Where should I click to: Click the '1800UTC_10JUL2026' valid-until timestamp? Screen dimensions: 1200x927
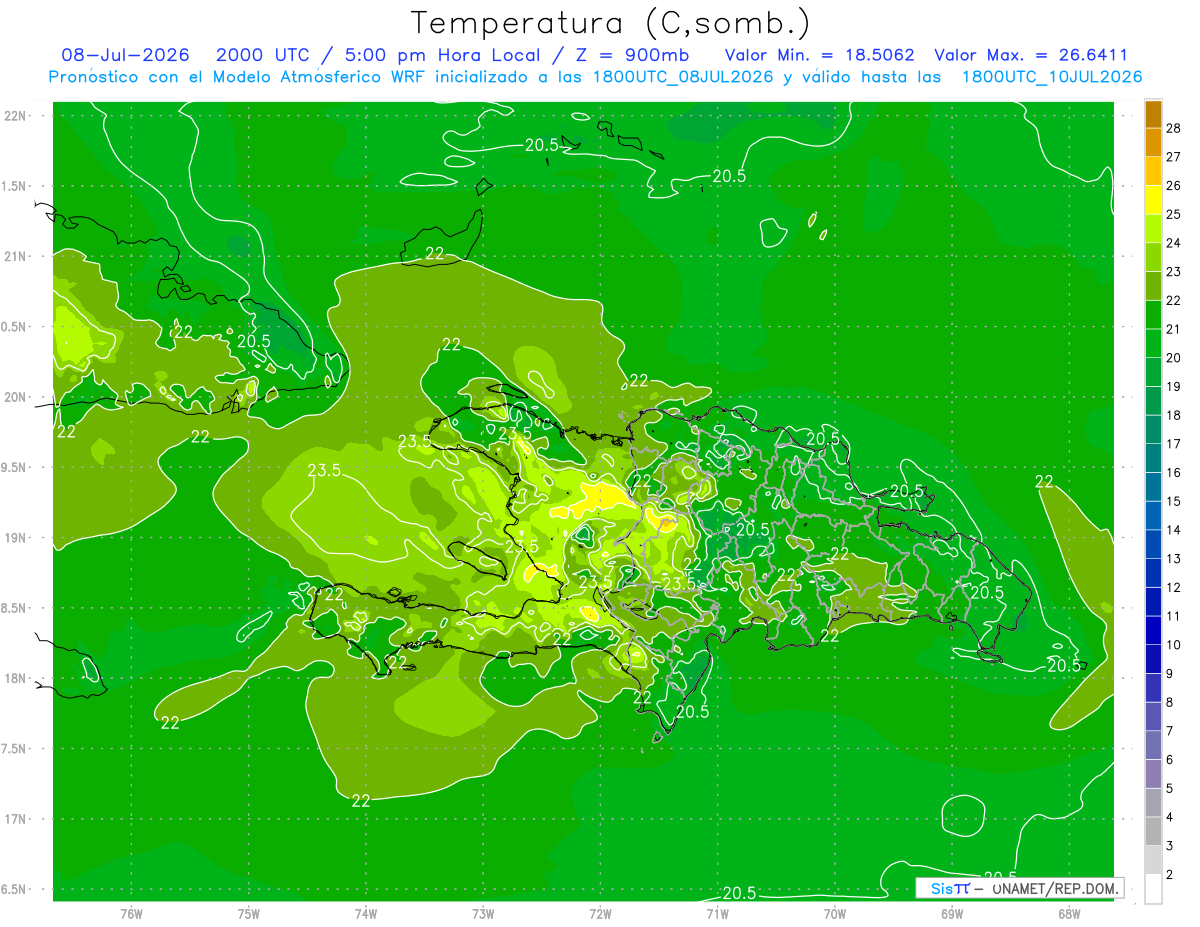click(1052, 77)
